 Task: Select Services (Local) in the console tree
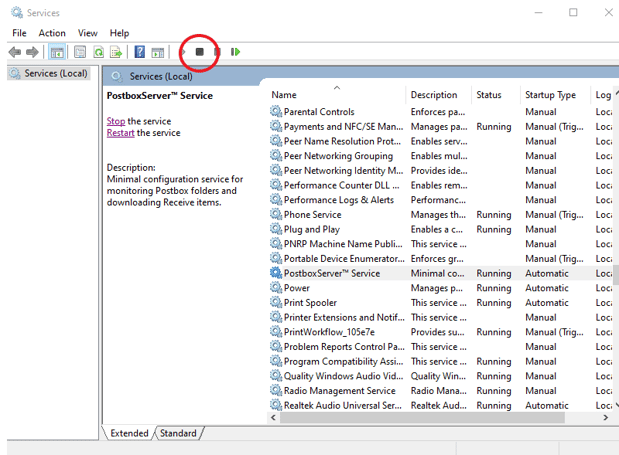click(56, 73)
